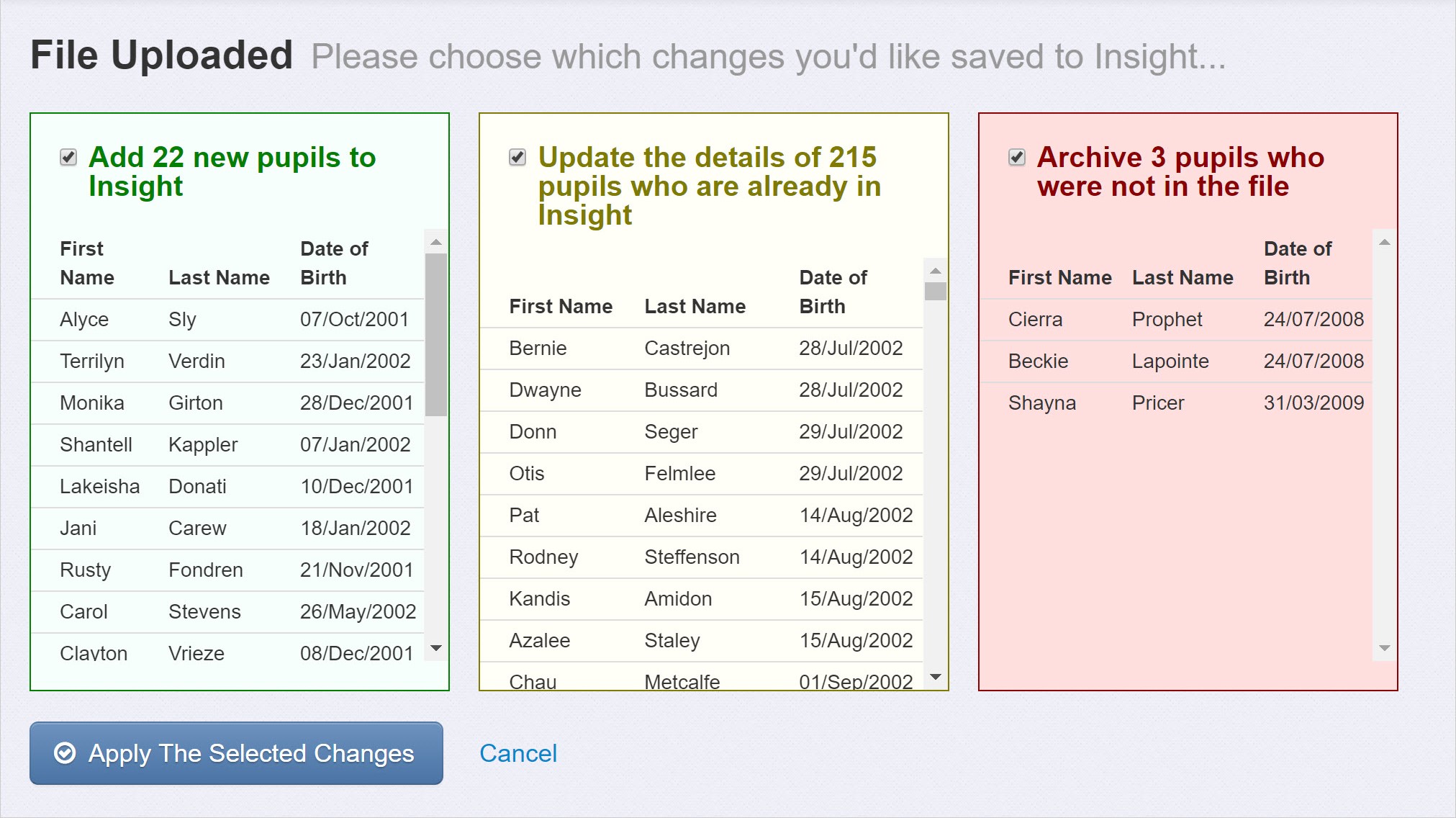Select first name 'Cierra'
Viewport: 1456px width, 818px height.
coord(1035,319)
